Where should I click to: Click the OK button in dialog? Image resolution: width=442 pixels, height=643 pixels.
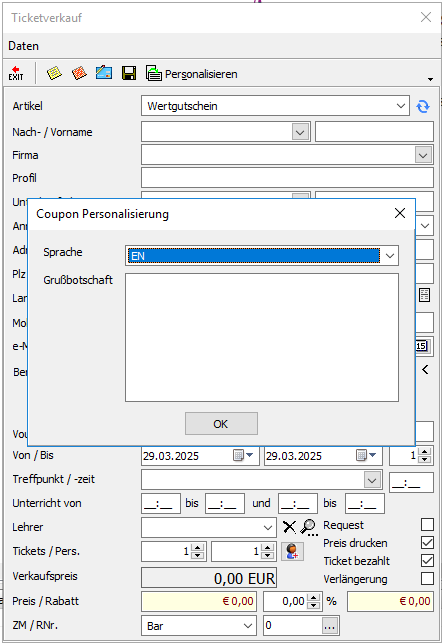pos(221,424)
